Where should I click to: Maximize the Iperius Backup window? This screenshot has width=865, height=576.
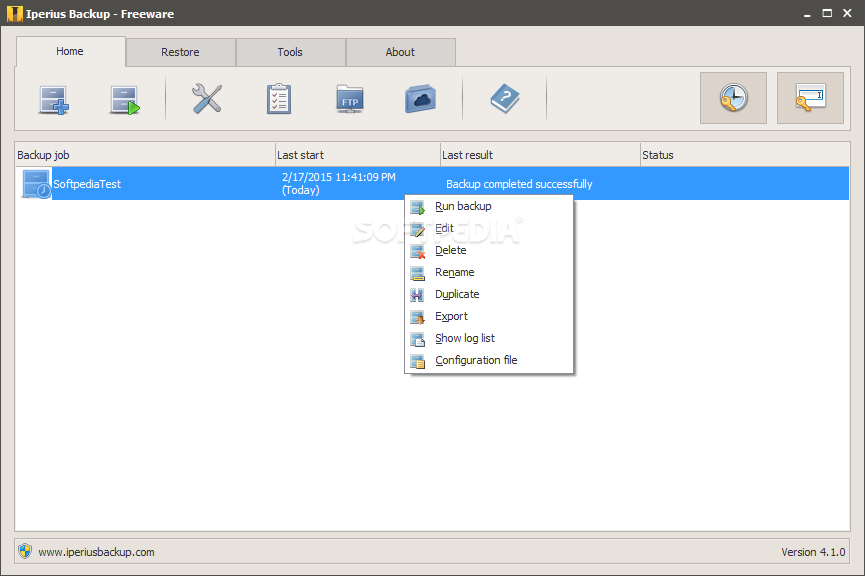827,13
